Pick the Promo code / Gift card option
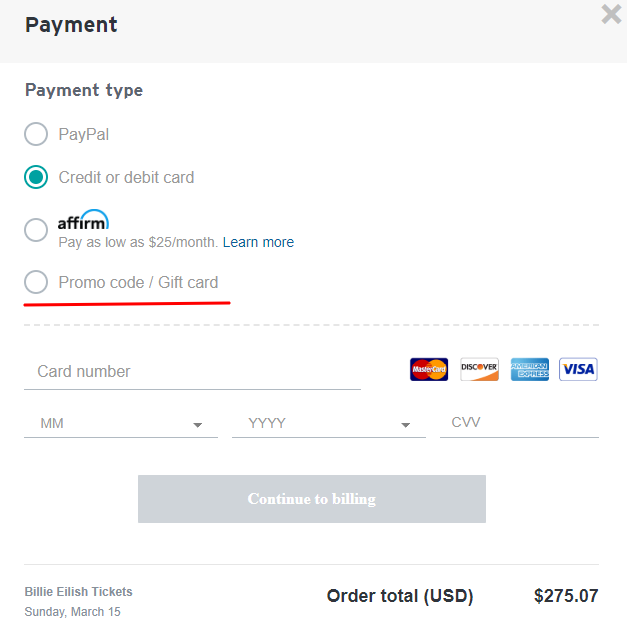 pyautogui.click(x=36, y=283)
